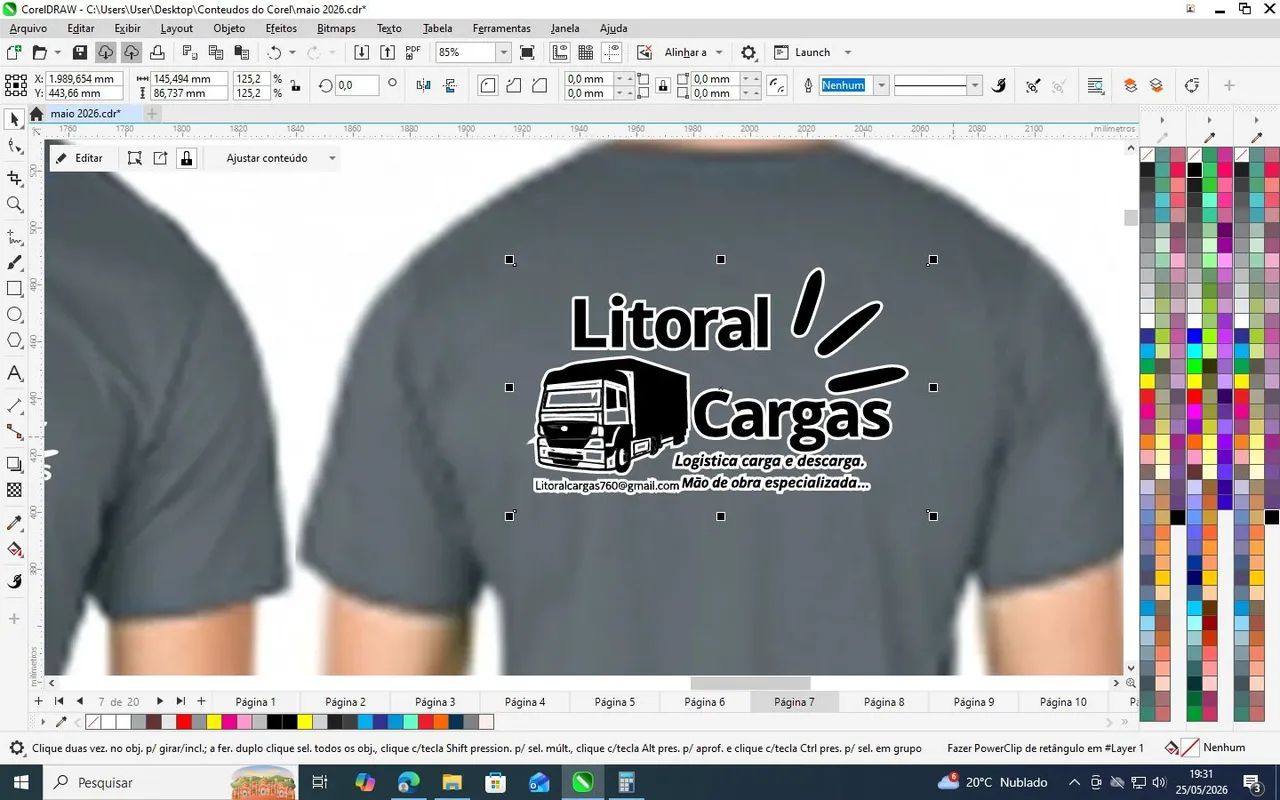The height and width of the screenshot is (800, 1280).
Task: Open the Bitmaps menu
Action: [x=336, y=28]
